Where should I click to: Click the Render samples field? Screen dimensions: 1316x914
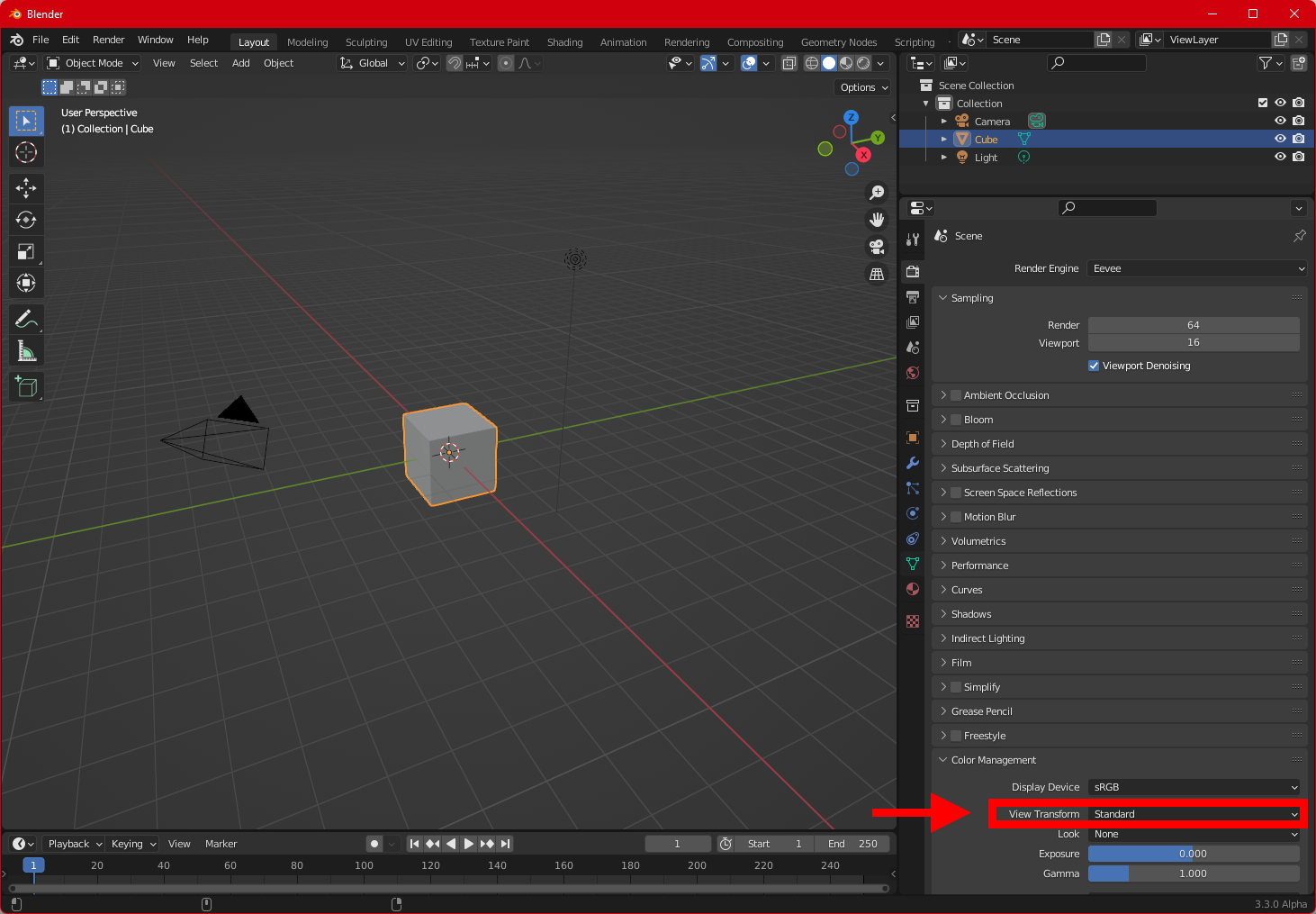[1194, 325]
